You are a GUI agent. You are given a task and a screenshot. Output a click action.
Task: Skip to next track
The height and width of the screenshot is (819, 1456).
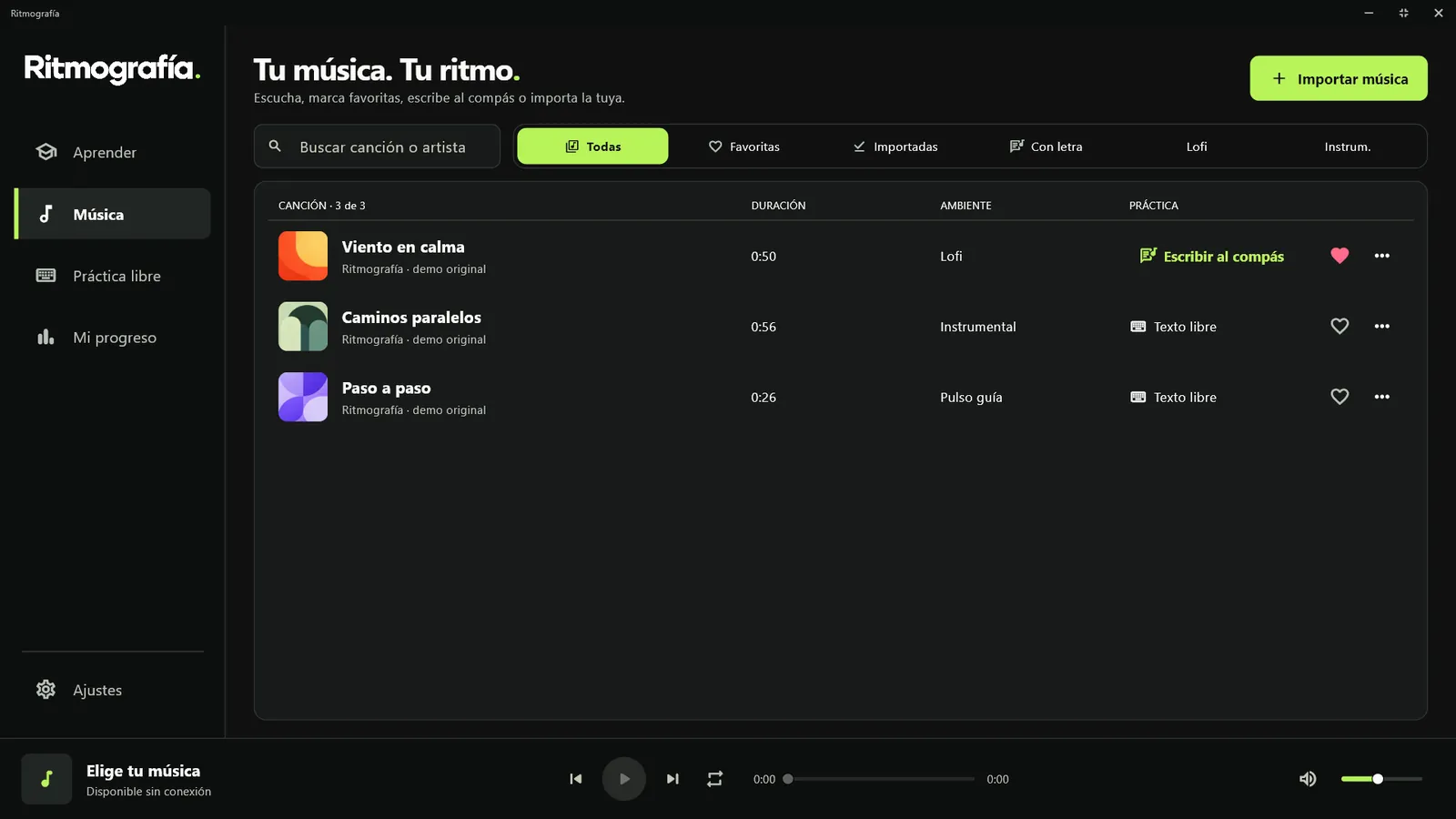coord(672,779)
